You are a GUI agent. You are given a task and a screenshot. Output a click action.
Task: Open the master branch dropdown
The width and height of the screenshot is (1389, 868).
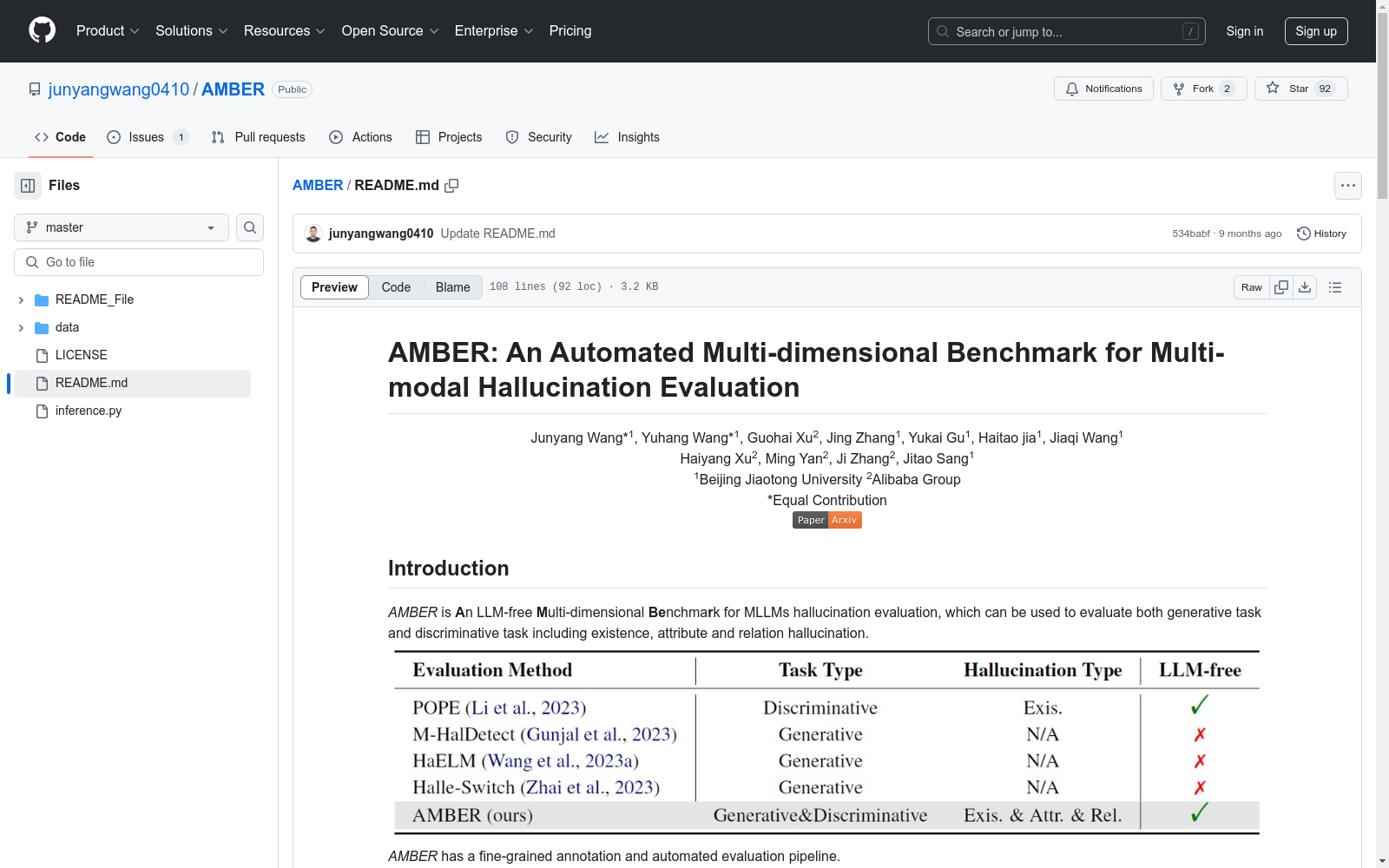pyautogui.click(x=121, y=227)
